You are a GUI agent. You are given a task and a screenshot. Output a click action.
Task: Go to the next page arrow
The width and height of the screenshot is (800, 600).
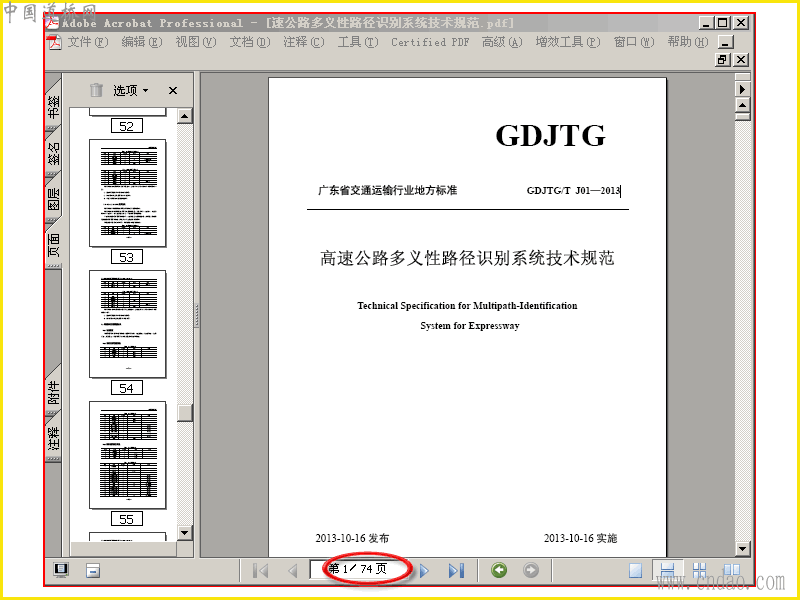[424, 570]
